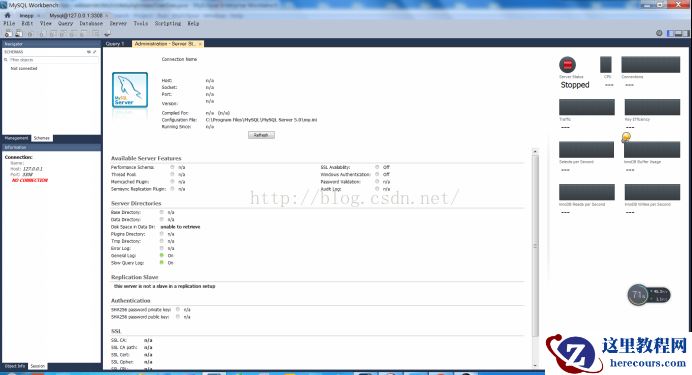Viewport: 692px width, 375px height.
Task: Click the Refresh button
Action: click(261, 135)
